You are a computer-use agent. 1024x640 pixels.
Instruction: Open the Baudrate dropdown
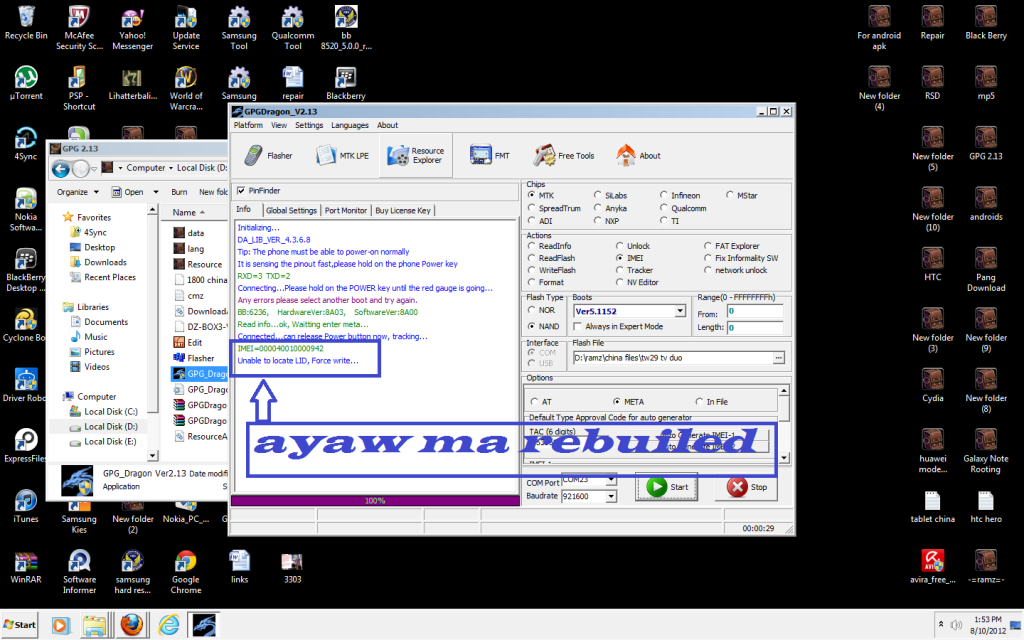(610, 496)
